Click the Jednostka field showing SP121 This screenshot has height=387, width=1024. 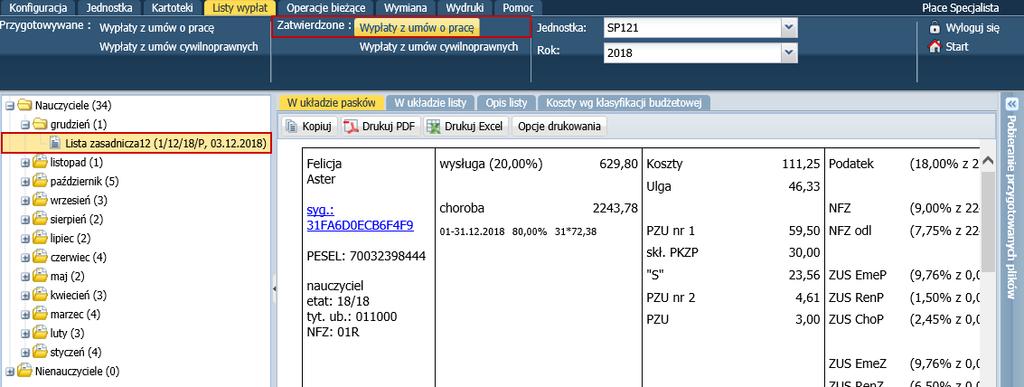click(693, 28)
